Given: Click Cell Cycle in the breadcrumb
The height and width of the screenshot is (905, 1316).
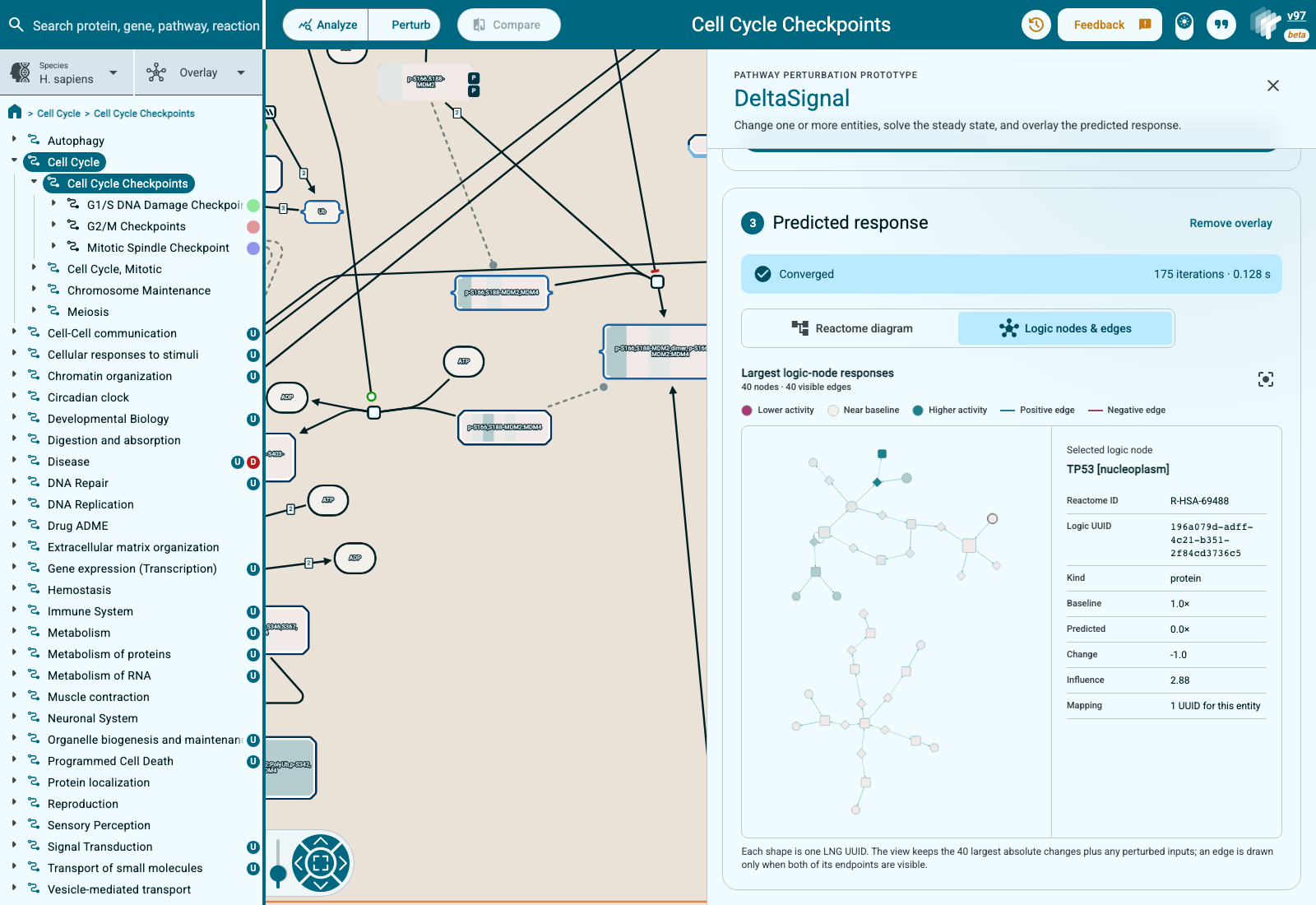Looking at the screenshot, I should (59, 114).
